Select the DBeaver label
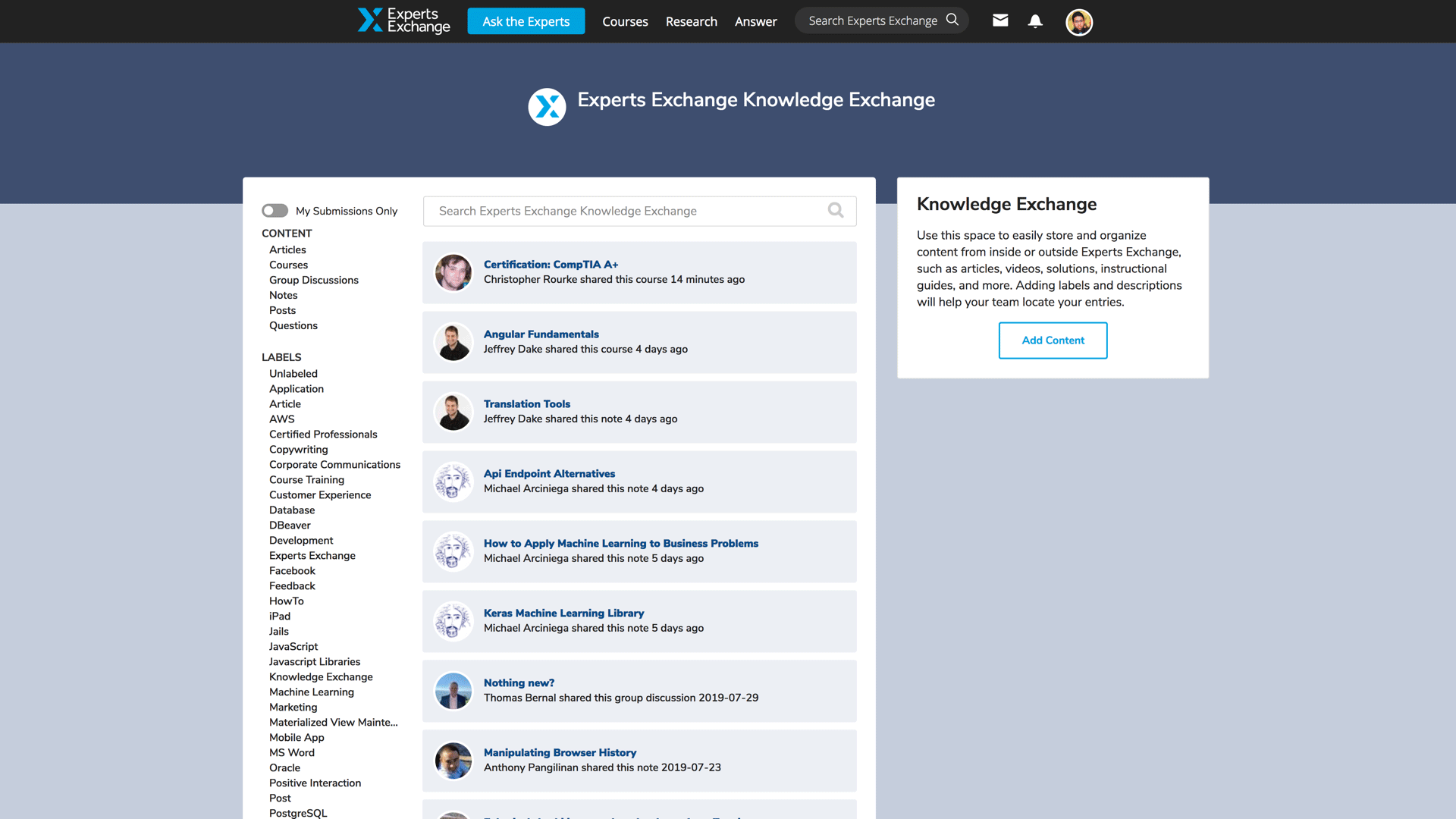Image resolution: width=1456 pixels, height=819 pixels. 290,526
